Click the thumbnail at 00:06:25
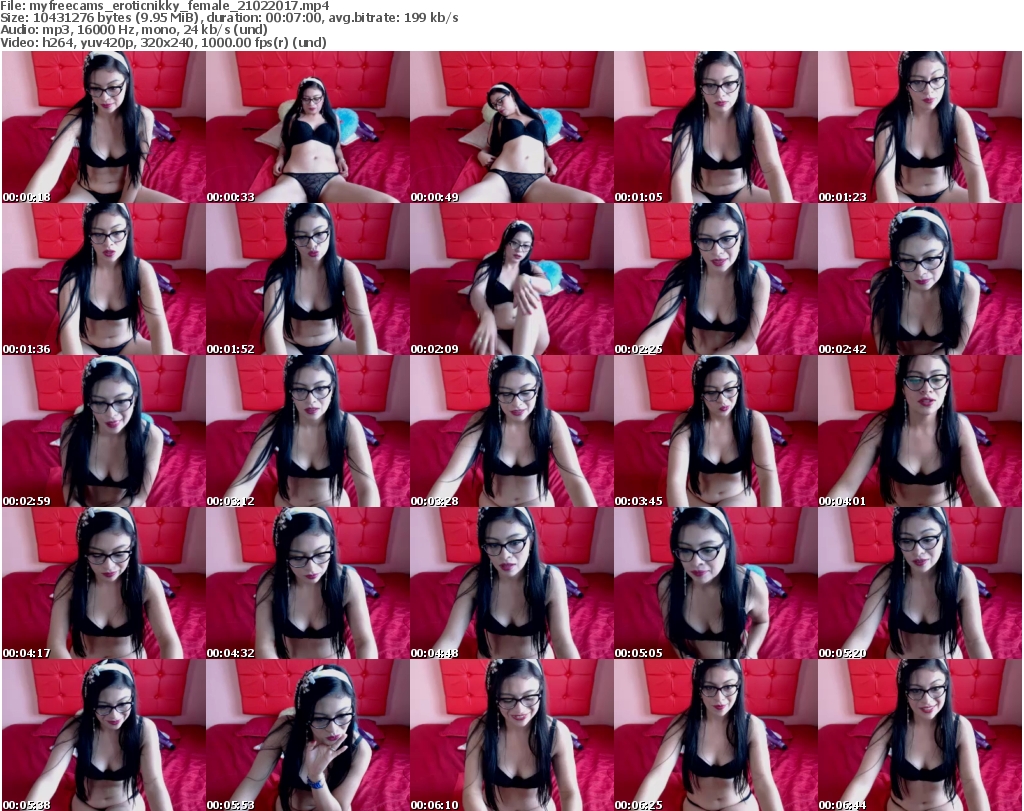 716,735
